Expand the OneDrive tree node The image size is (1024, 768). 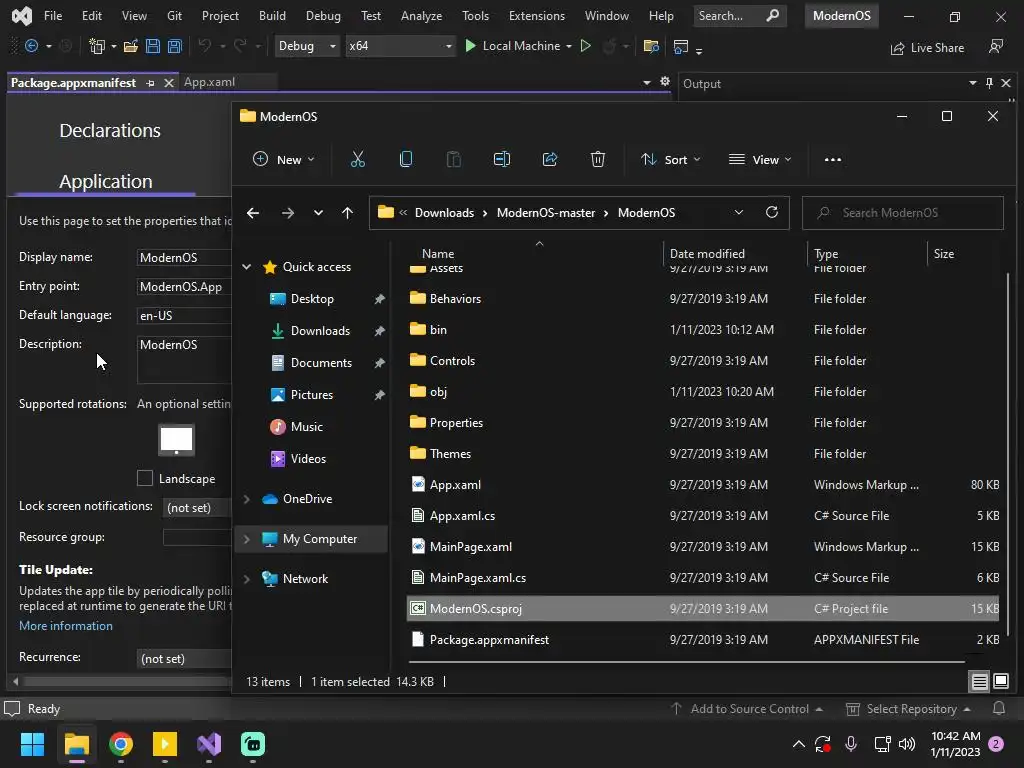coord(247,499)
